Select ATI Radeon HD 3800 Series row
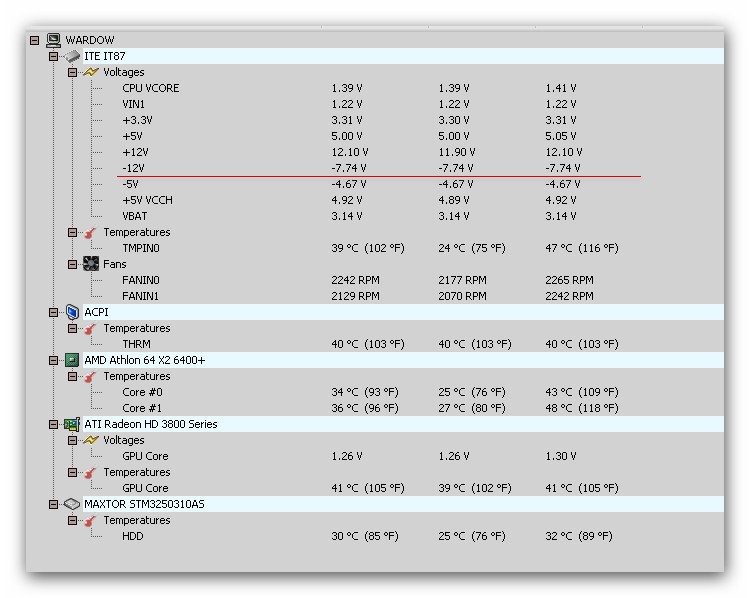The width and height of the screenshot is (750, 598). (x=403, y=424)
